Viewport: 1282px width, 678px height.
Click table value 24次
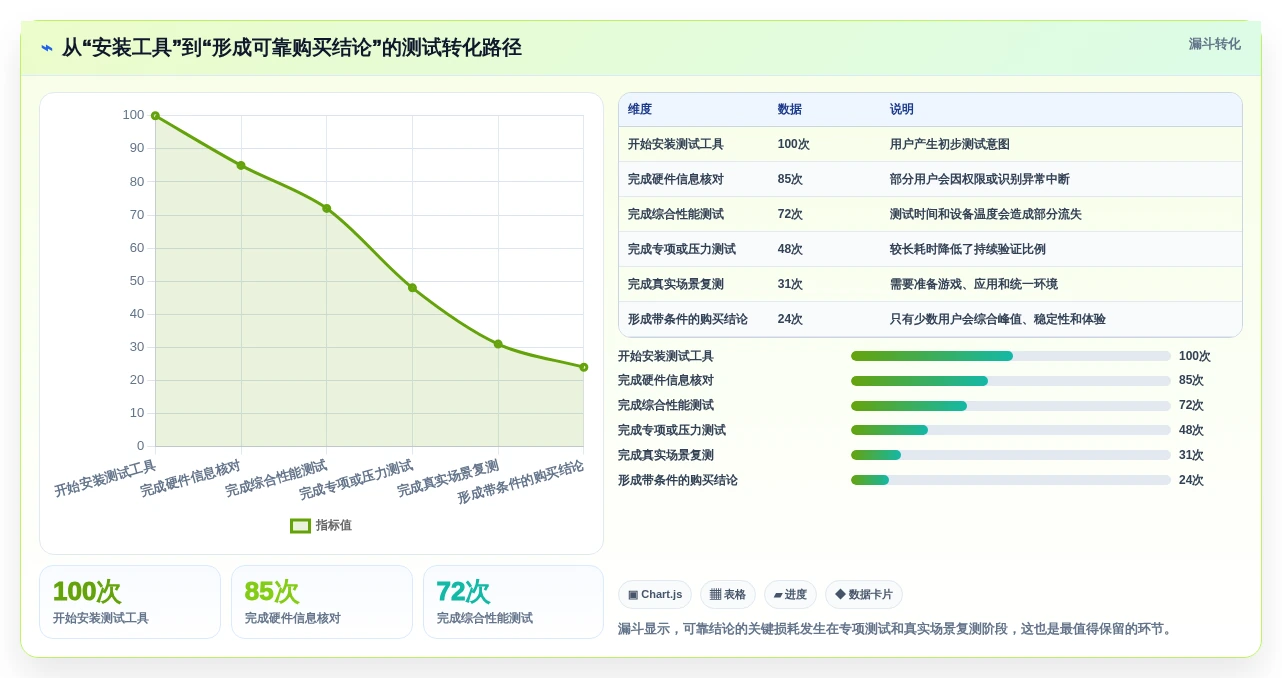pos(790,320)
